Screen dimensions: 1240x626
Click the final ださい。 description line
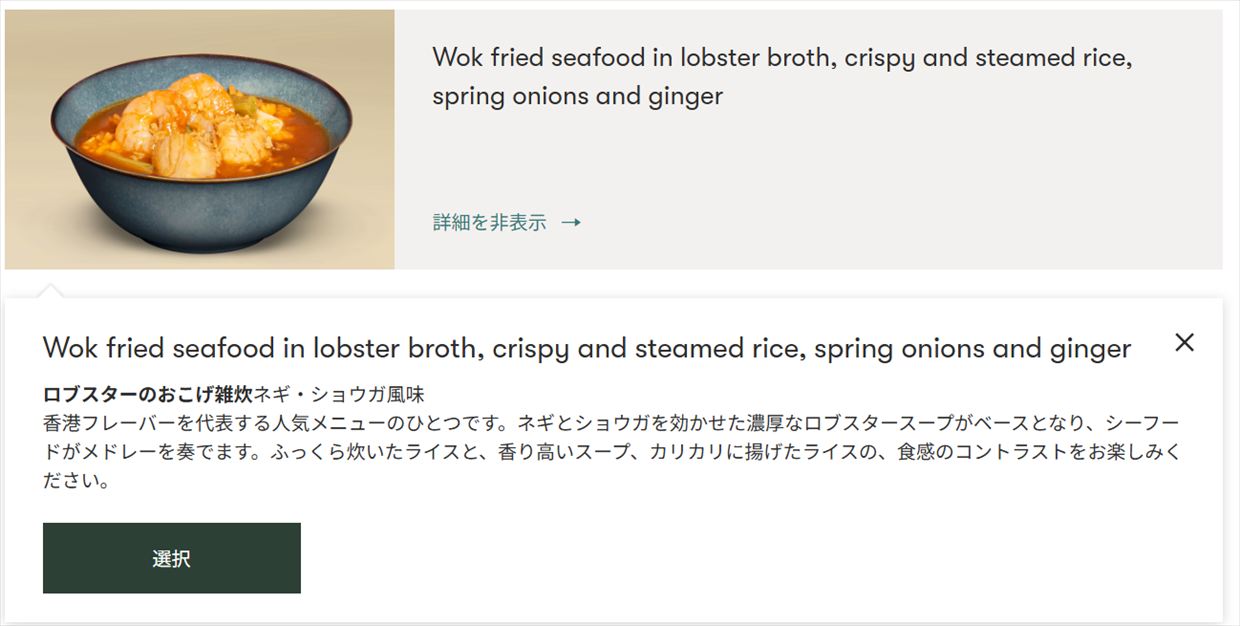coord(76,481)
